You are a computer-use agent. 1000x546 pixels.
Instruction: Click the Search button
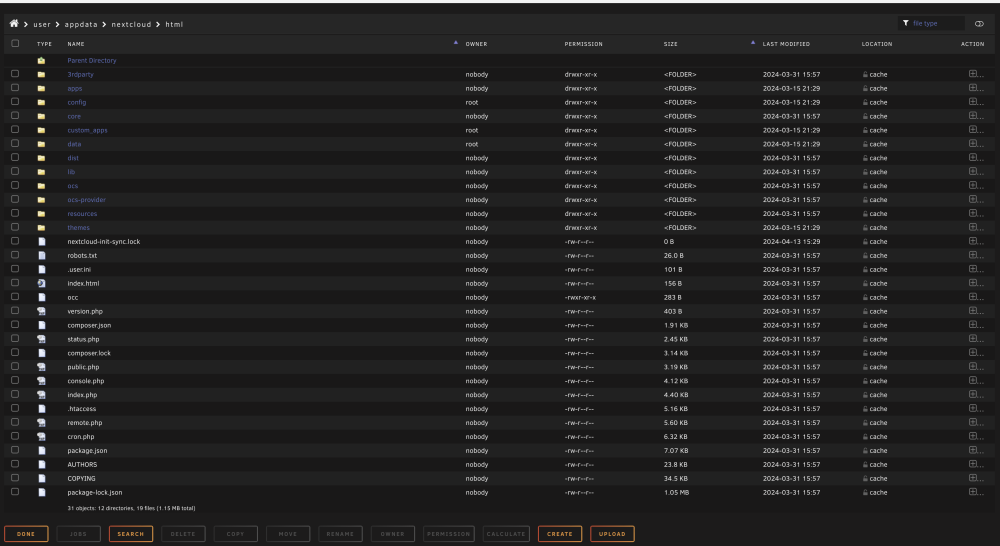click(x=131, y=534)
